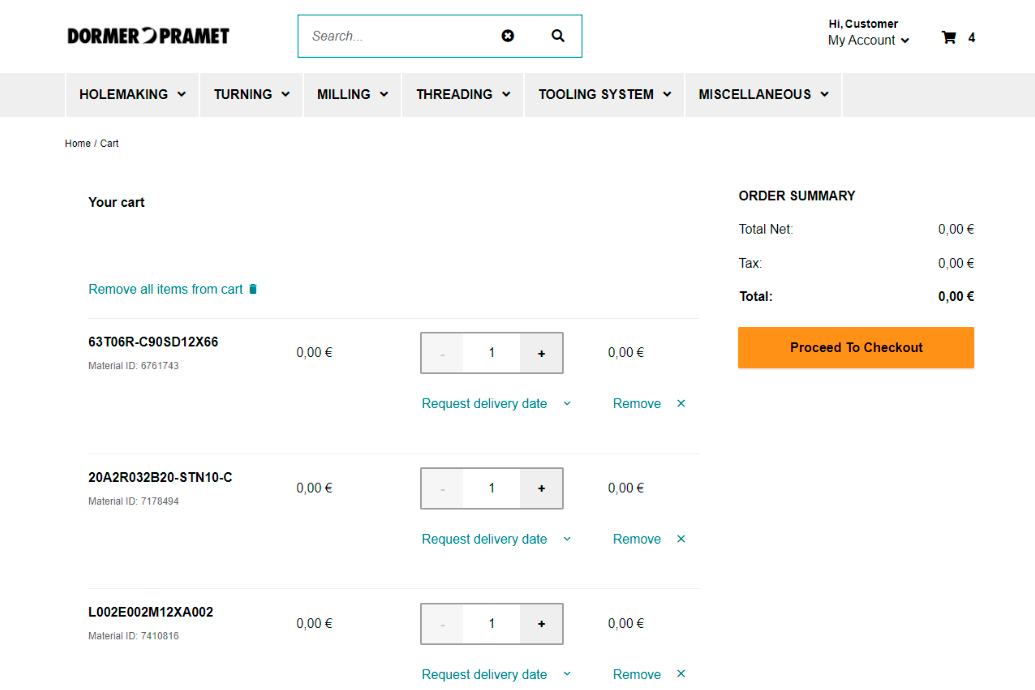Click X icon to remove 20A2R032B20-STN10-C

click(x=681, y=539)
